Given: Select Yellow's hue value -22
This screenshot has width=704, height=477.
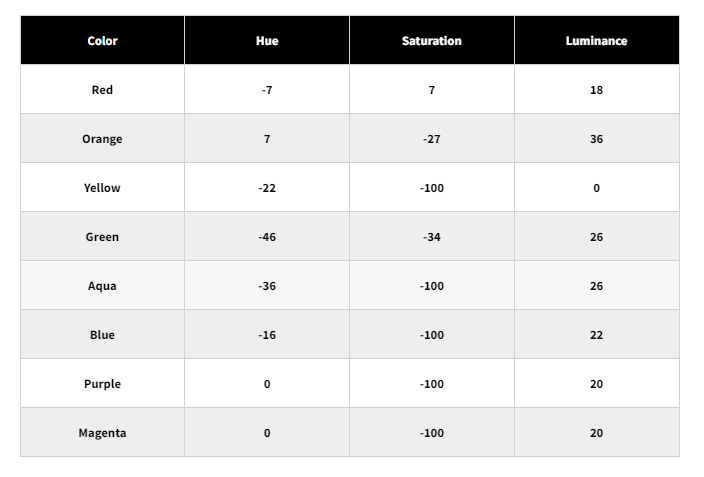Looking at the screenshot, I should click(x=267, y=188).
